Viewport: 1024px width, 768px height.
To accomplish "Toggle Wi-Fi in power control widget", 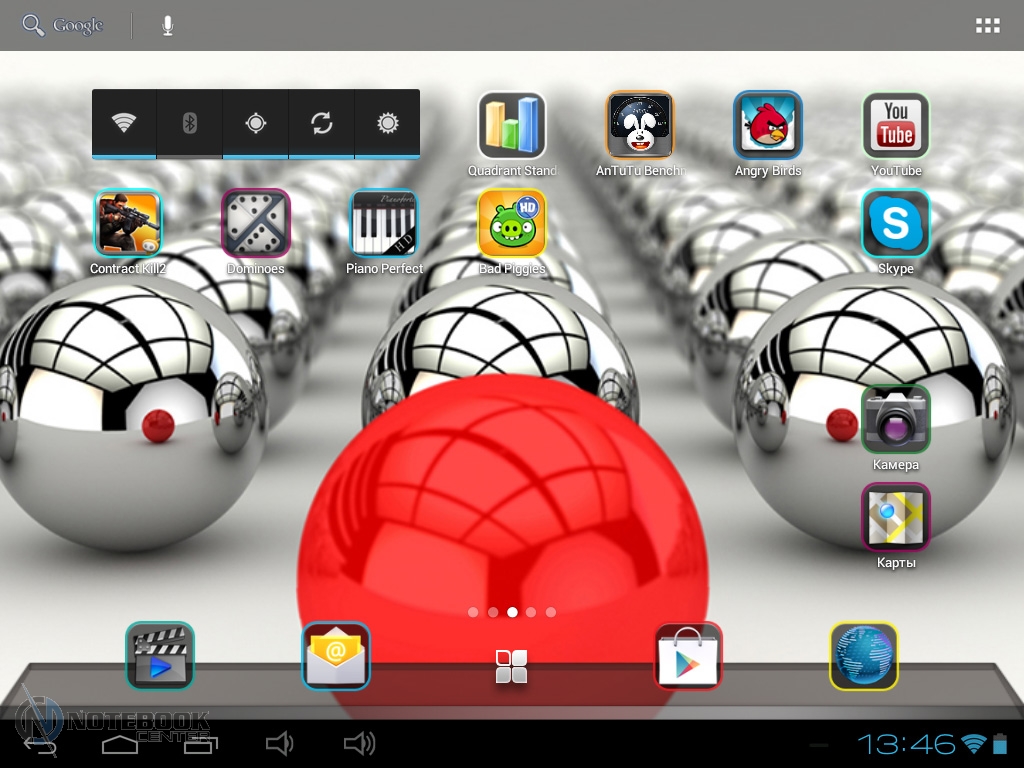I will [124, 124].
